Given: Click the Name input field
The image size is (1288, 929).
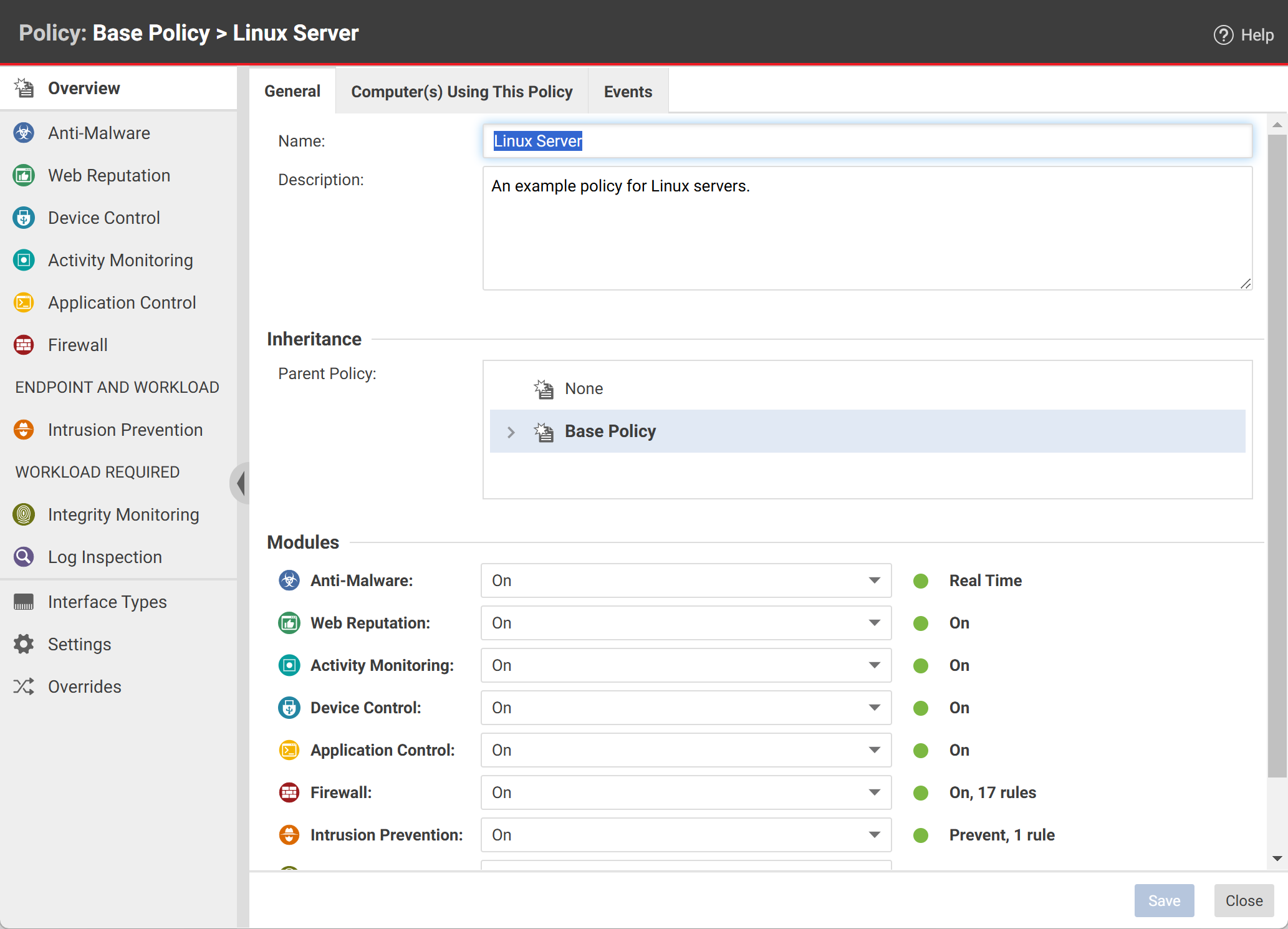Looking at the screenshot, I should [x=867, y=141].
